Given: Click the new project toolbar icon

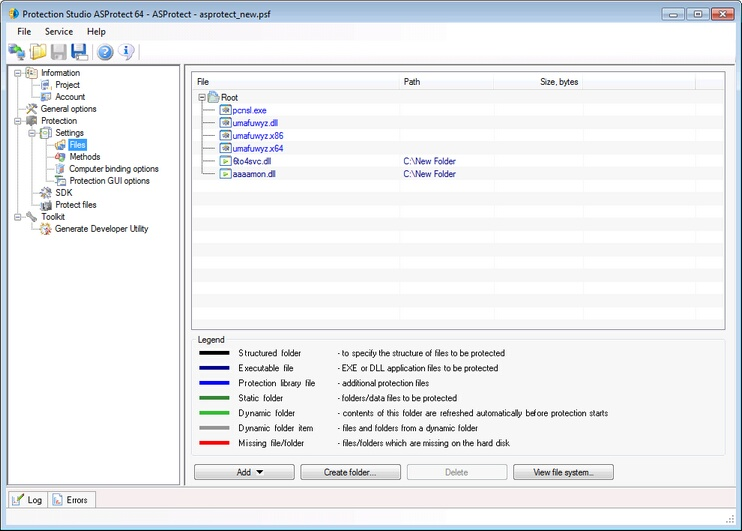Looking at the screenshot, I should [x=17, y=52].
